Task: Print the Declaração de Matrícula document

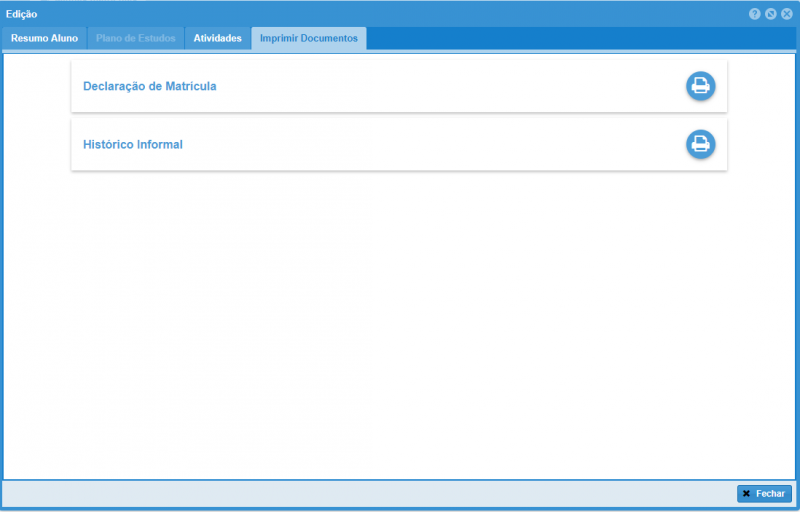Action: pos(701,86)
